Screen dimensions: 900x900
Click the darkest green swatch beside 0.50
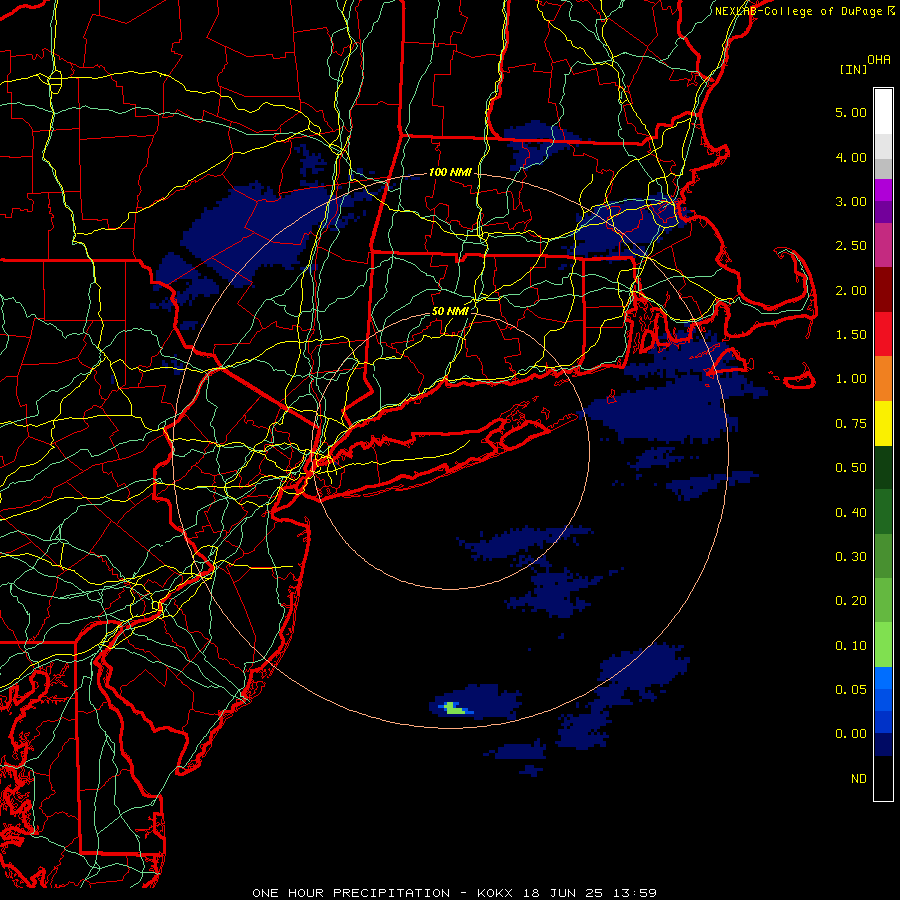click(x=883, y=467)
